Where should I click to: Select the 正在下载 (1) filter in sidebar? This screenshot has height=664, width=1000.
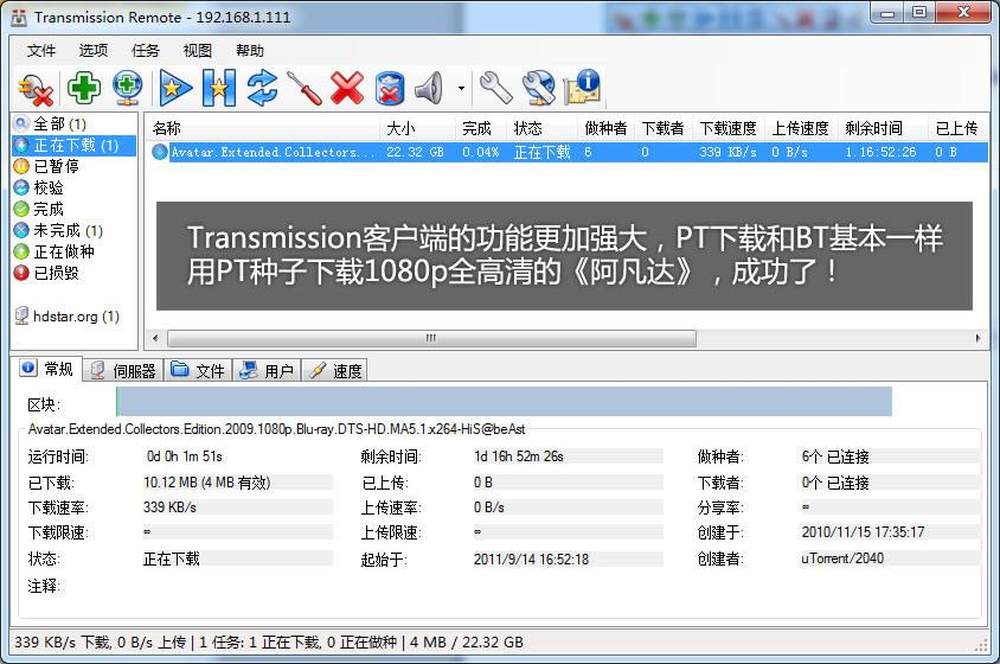coord(76,145)
